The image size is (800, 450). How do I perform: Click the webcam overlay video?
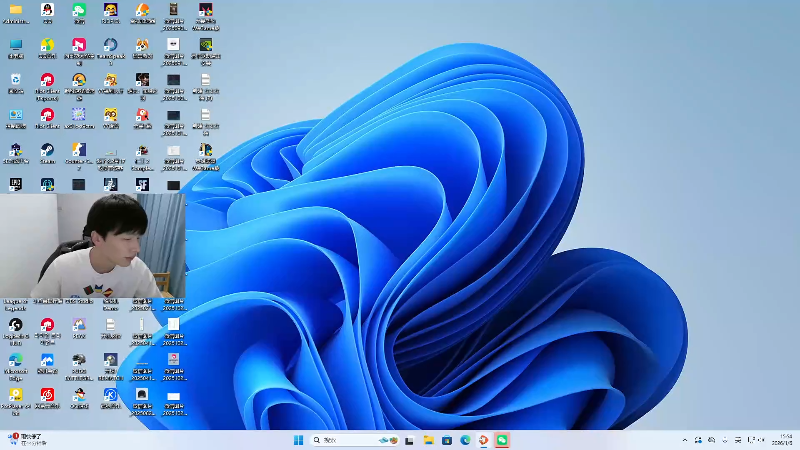click(x=93, y=245)
